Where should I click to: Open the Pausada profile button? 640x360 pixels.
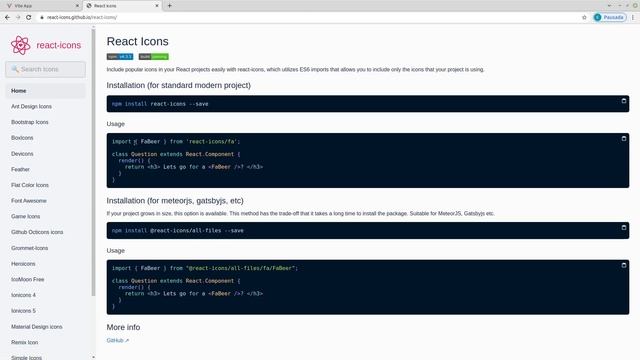point(609,17)
